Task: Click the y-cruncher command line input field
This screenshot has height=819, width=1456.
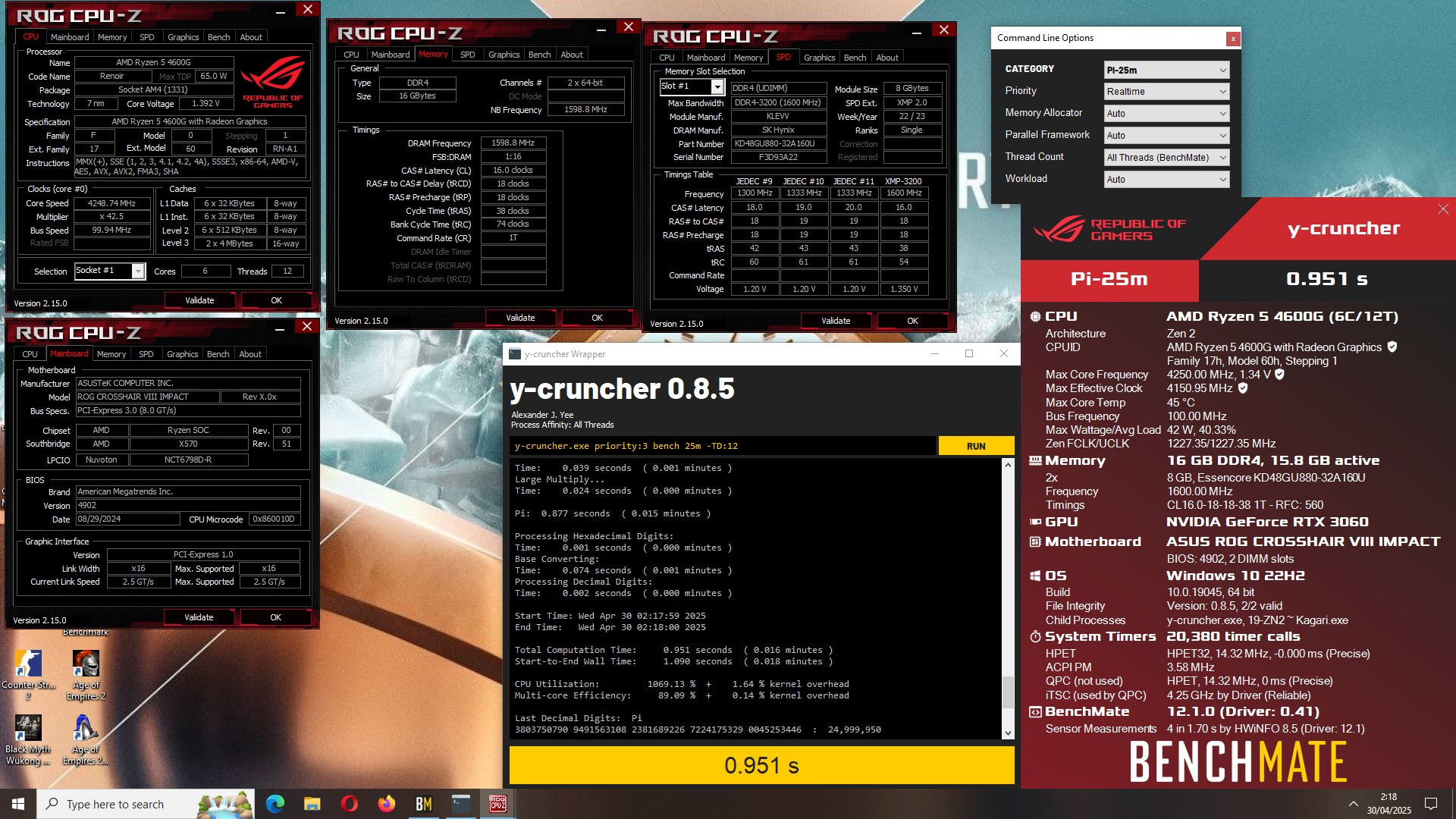Action: coord(723,446)
